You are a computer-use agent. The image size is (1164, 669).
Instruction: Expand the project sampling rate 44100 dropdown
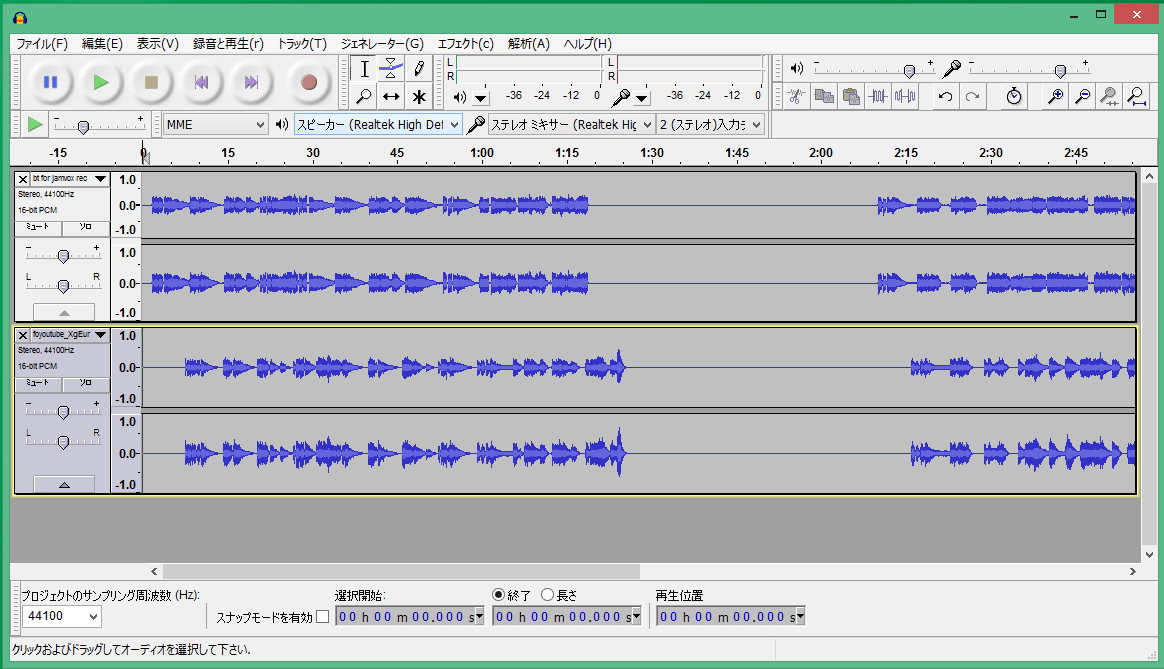tap(62, 617)
